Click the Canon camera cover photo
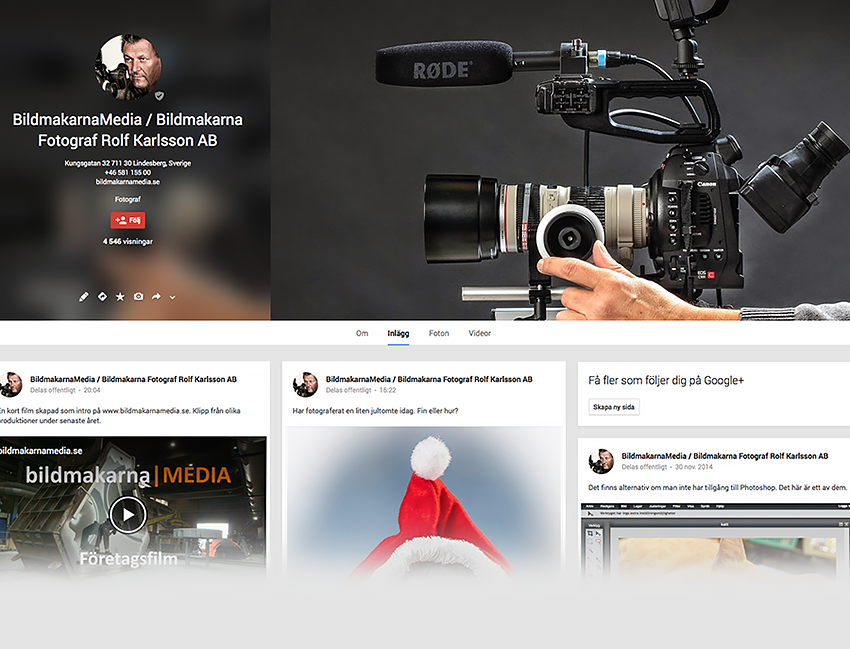850x649 pixels. [x=561, y=160]
